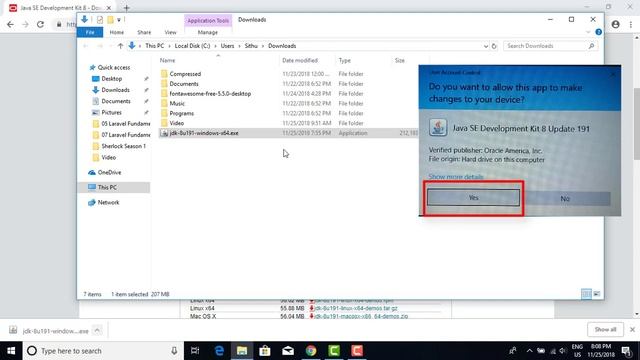This screenshot has width=640, height=360.
Task: Sort by Date modified column header
Action: pos(300,60)
